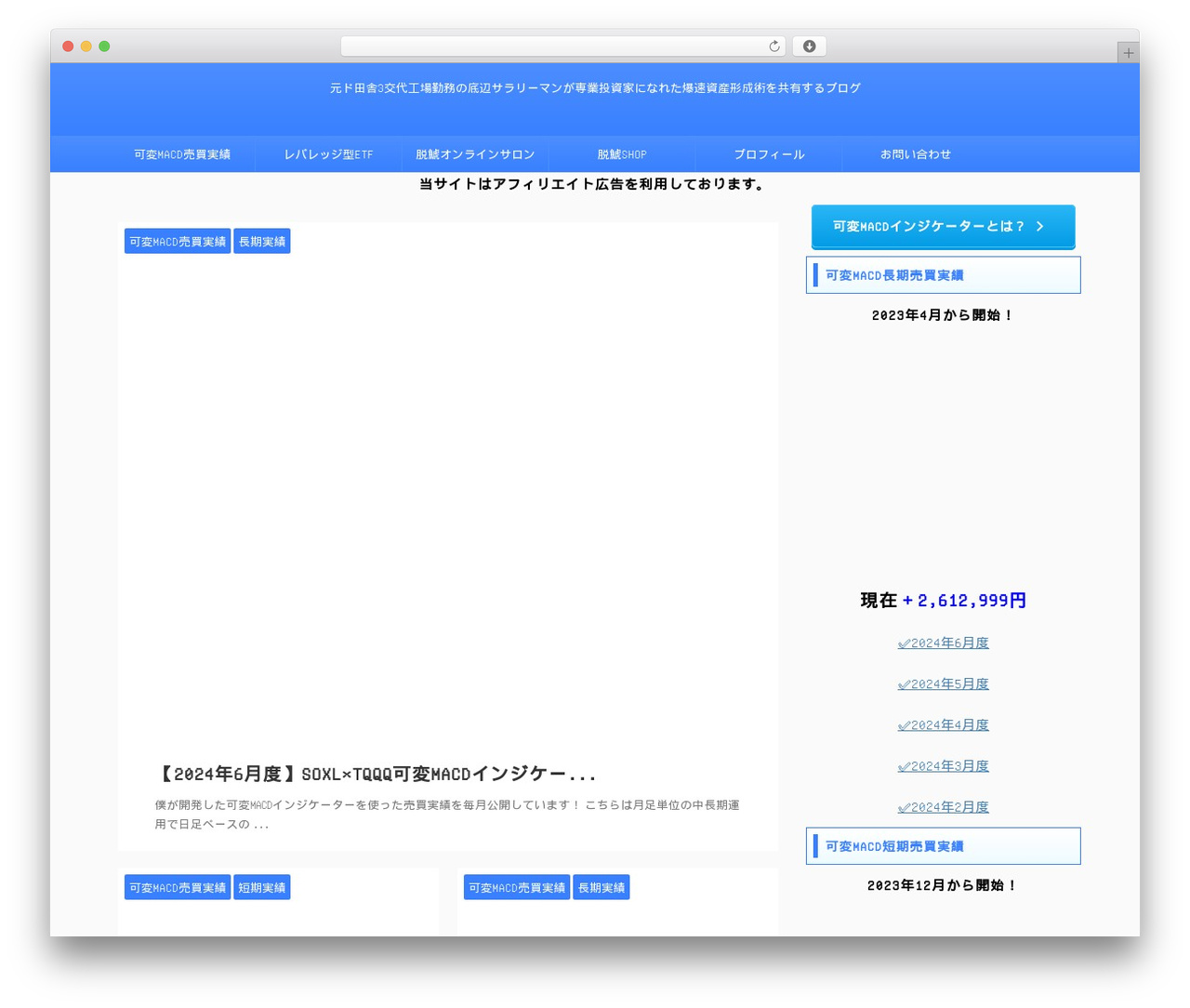This screenshot has height=1008, width=1190.
Task: Go to 脱賊オンラインサロン menu item
Action: pos(475,154)
